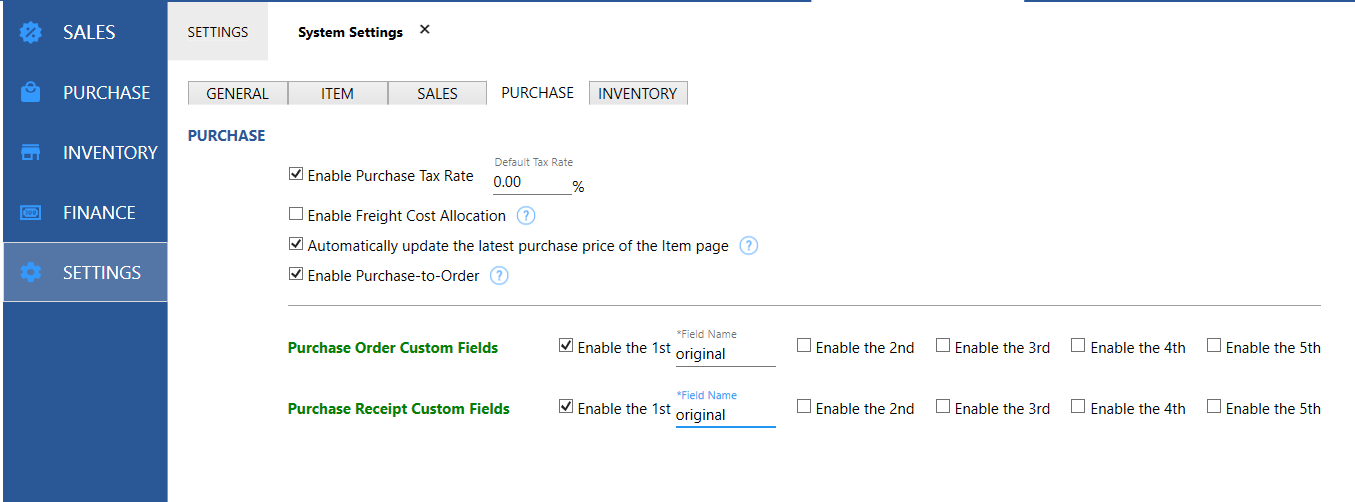This screenshot has height=502, width=1355.
Task: Enable the 2nd Purchase Order custom field
Action: (804, 346)
